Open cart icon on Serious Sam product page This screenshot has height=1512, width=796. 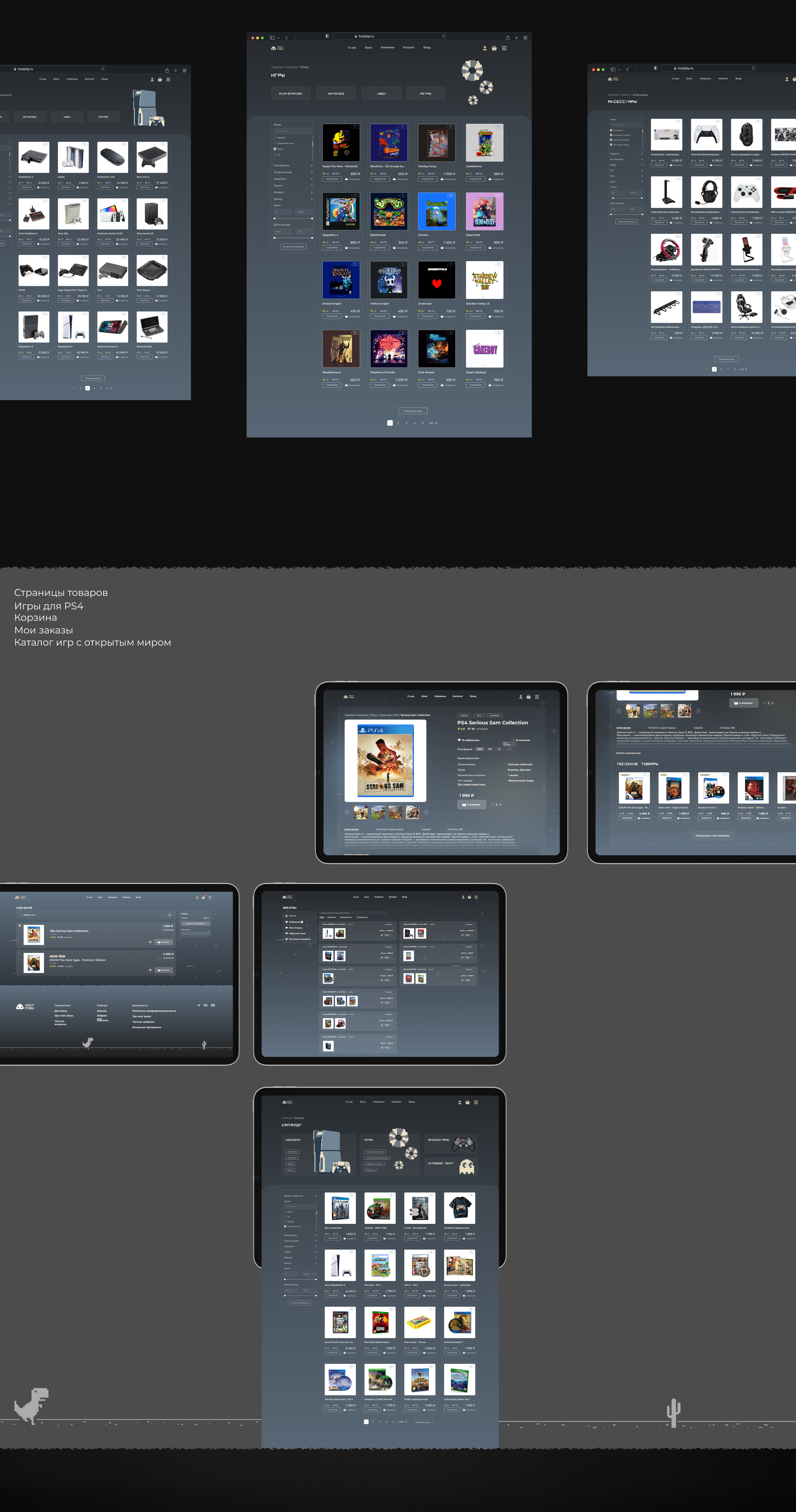pyautogui.click(x=529, y=697)
